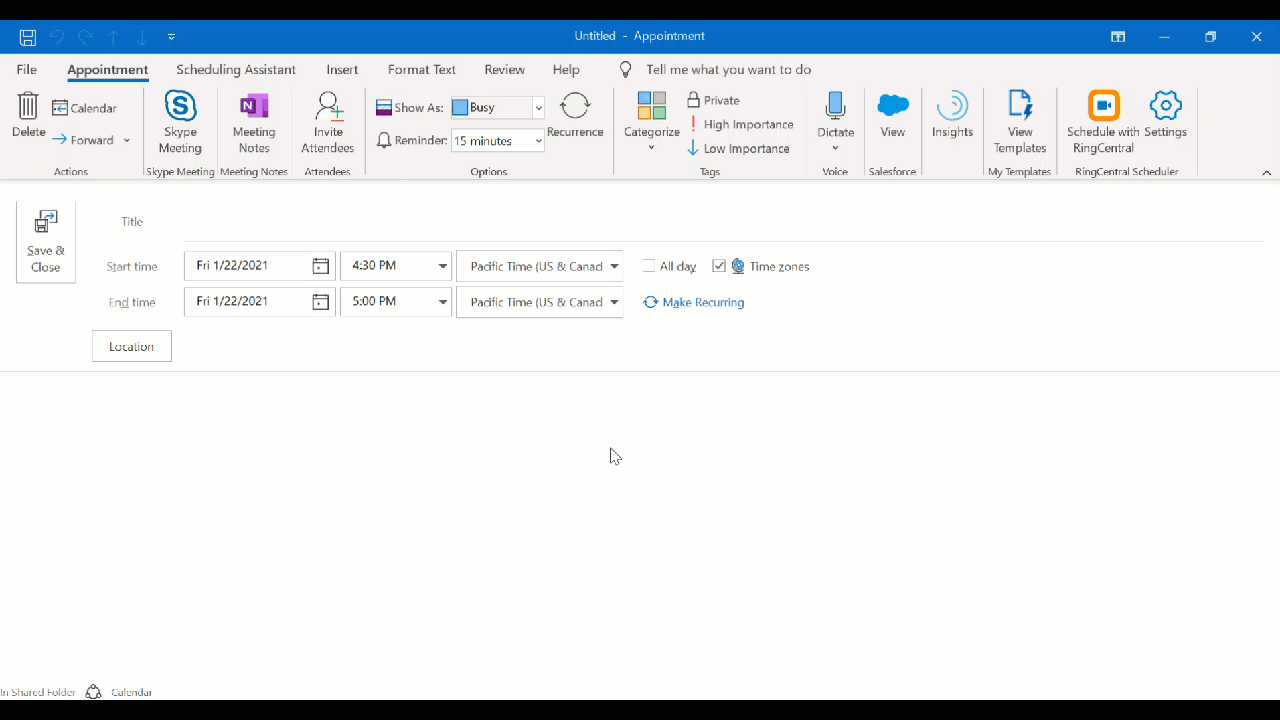Open the Format Text tab
1280x720 pixels.
click(421, 70)
